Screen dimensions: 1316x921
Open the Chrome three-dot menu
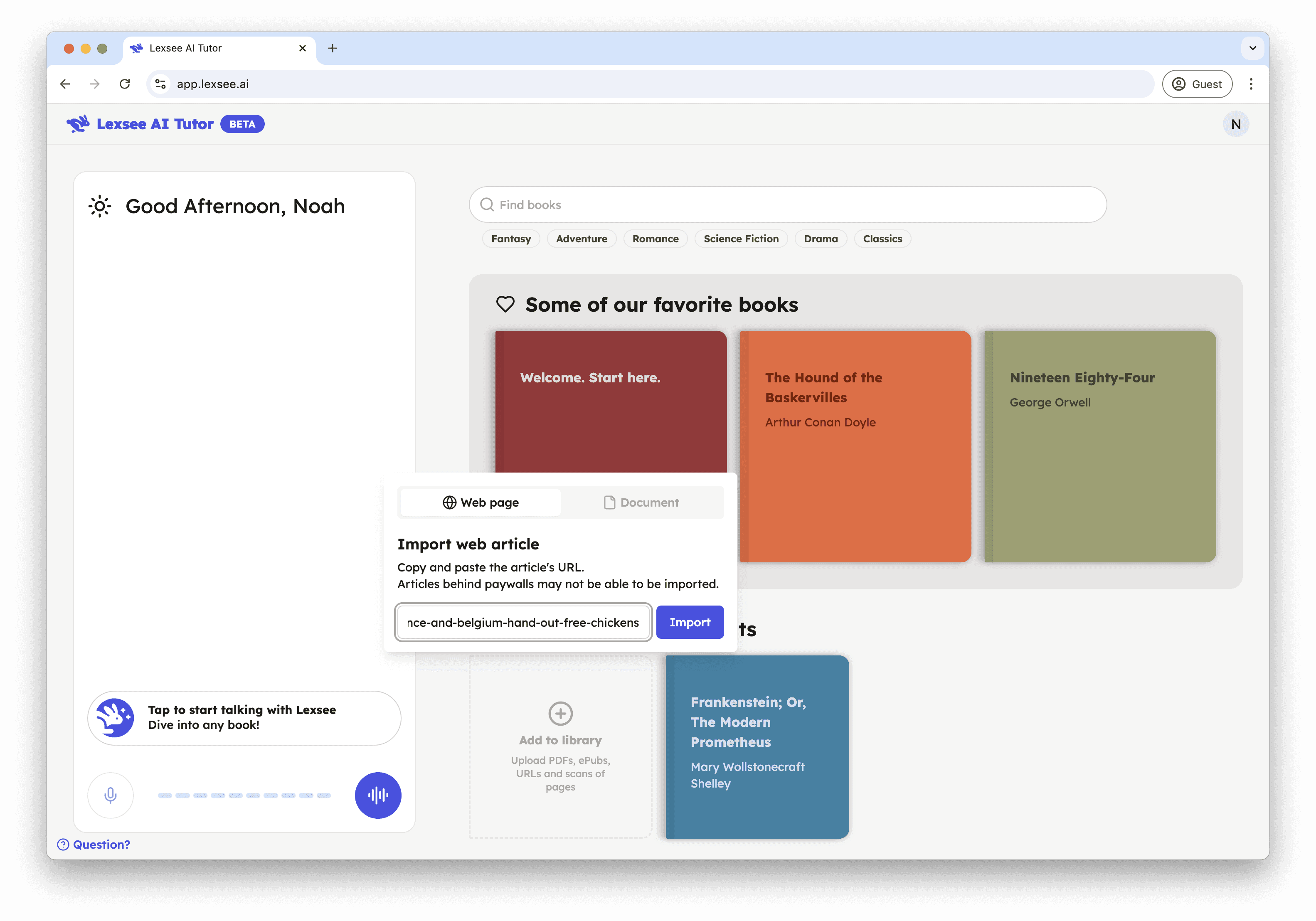[1251, 84]
